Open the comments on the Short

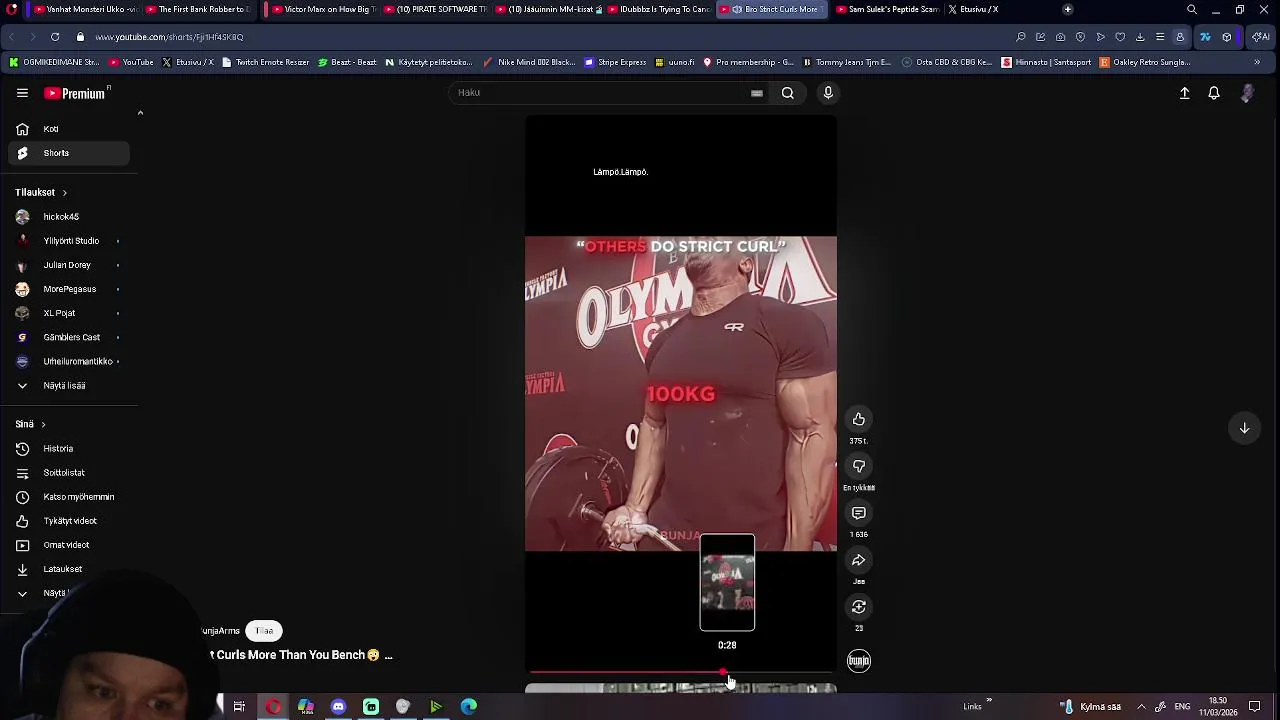coord(858,513)
